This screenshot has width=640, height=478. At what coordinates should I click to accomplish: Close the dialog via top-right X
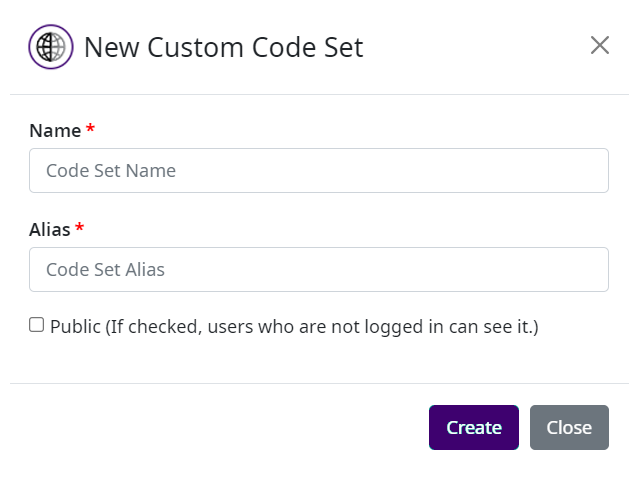pos(599,45)
